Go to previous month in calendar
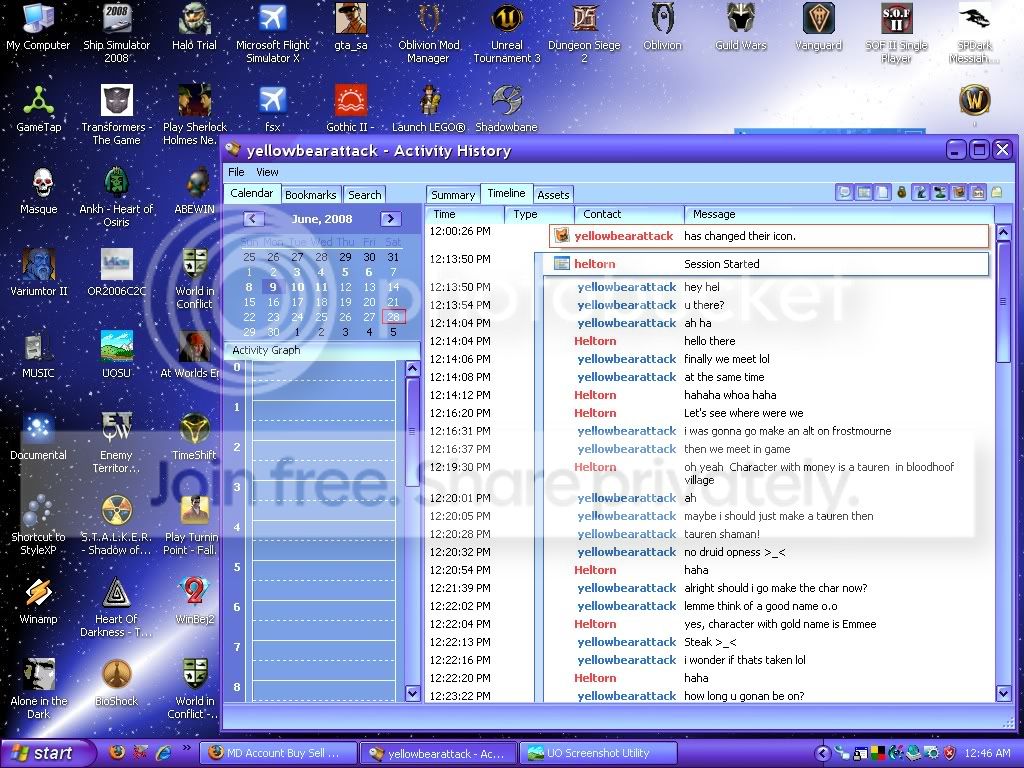 (253, 219)
